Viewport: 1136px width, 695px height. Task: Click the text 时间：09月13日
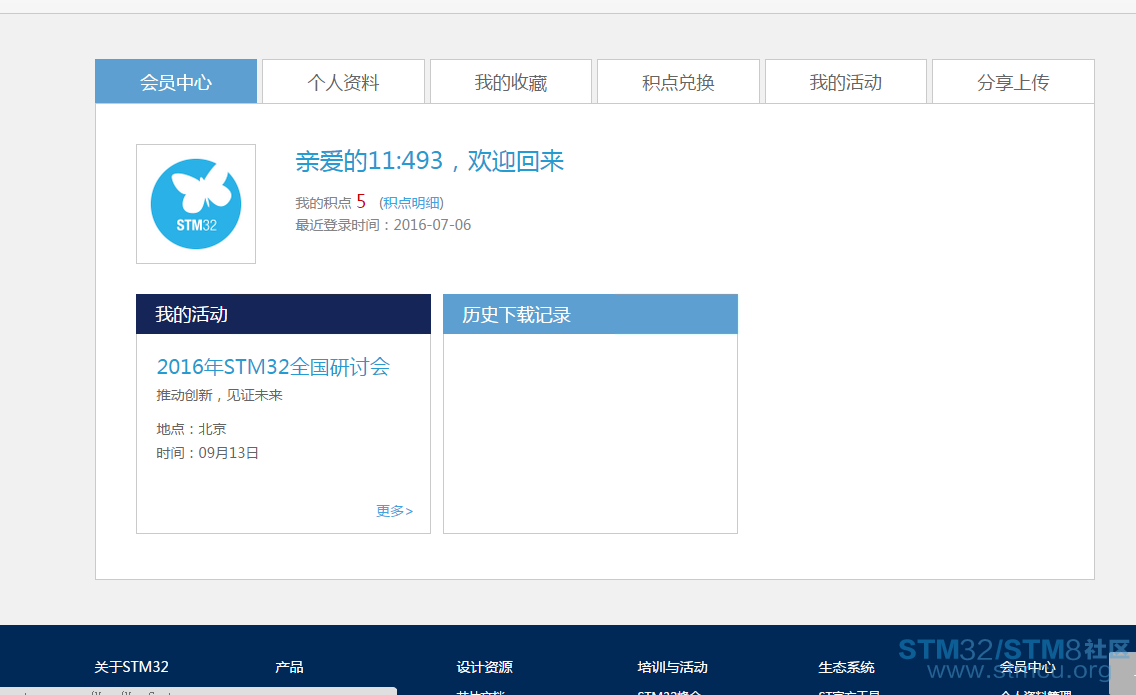tap(207, 453)
